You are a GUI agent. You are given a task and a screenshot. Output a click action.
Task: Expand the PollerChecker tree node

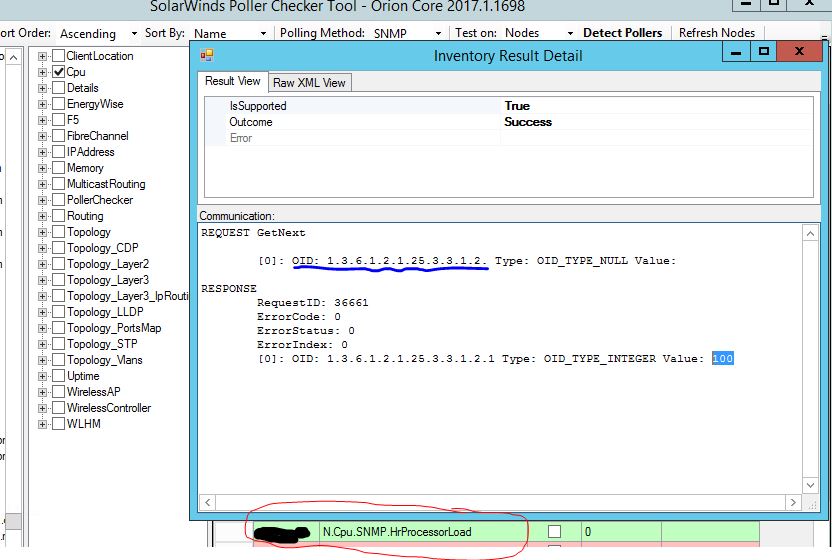[42, 200]
